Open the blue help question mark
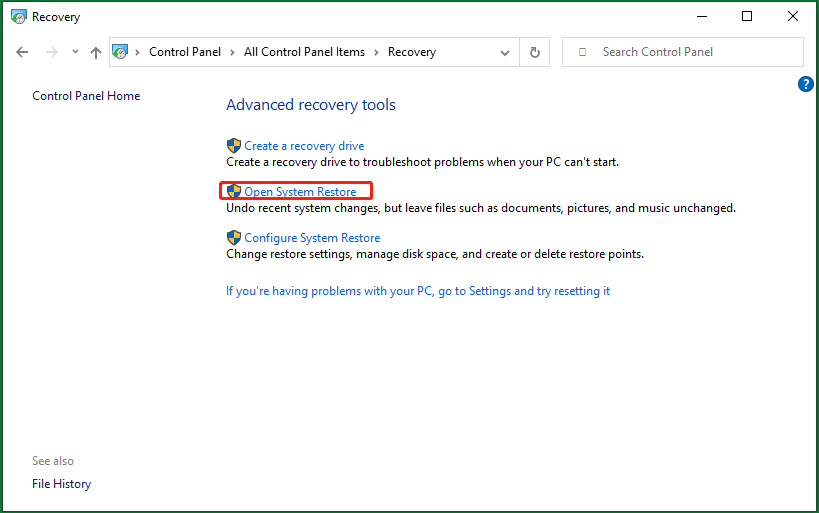Viewport: 819px width, 513px height. coord(805,84)
